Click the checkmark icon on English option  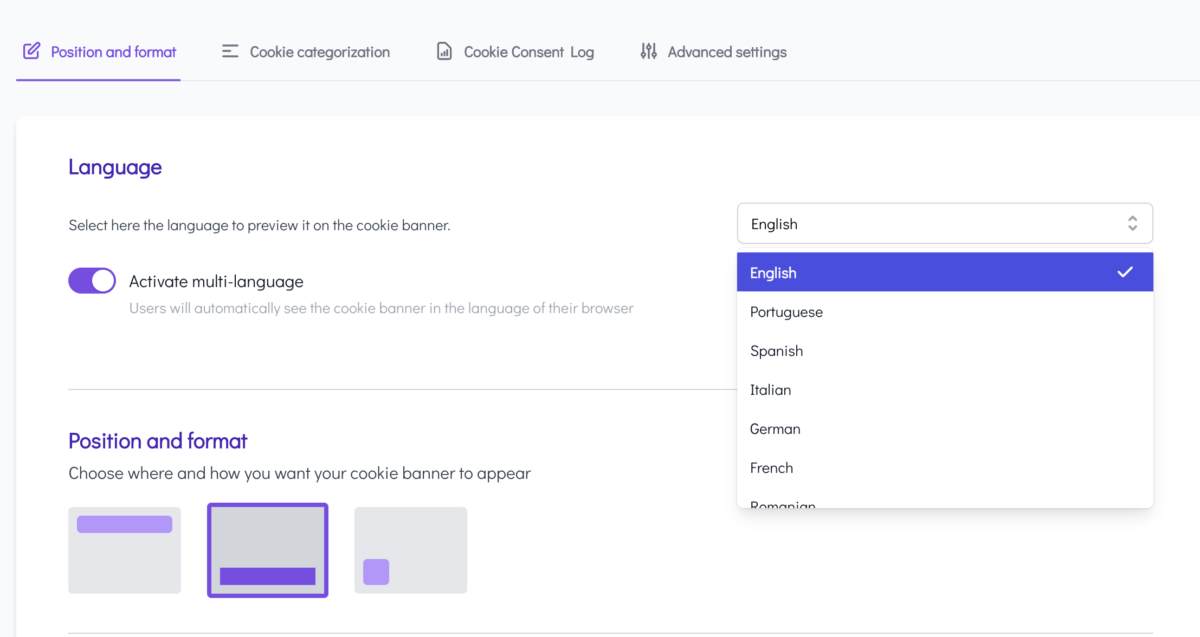1125,272
